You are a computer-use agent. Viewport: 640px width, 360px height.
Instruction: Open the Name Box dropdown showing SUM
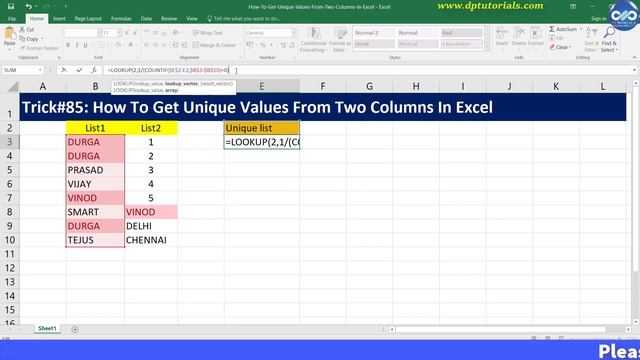(x=40, y=70)
